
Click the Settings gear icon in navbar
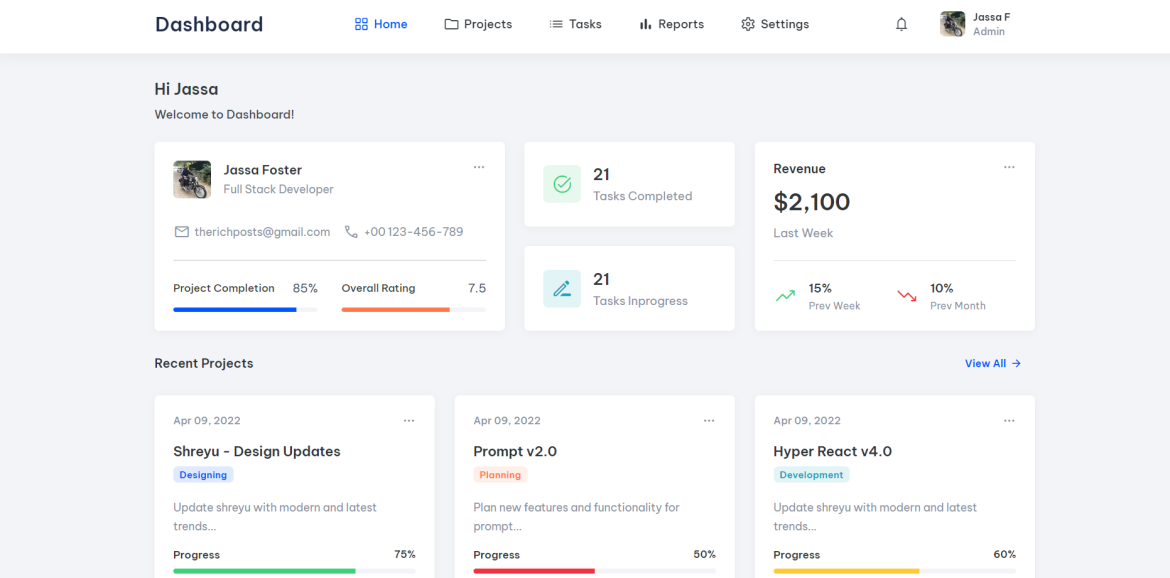(x=748, y=25)
